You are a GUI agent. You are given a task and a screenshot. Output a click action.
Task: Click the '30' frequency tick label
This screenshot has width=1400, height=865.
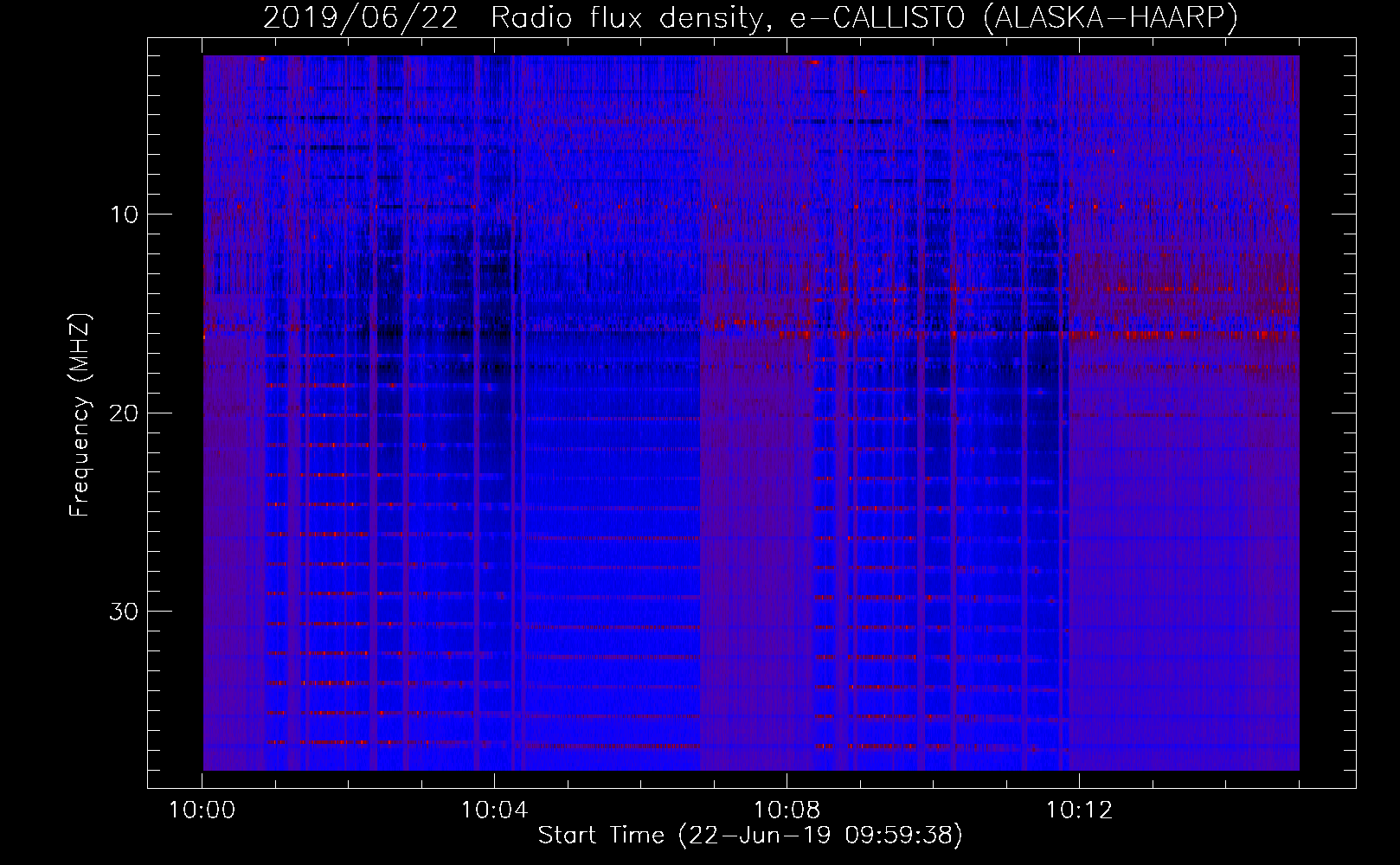click(x=125, y=612)
